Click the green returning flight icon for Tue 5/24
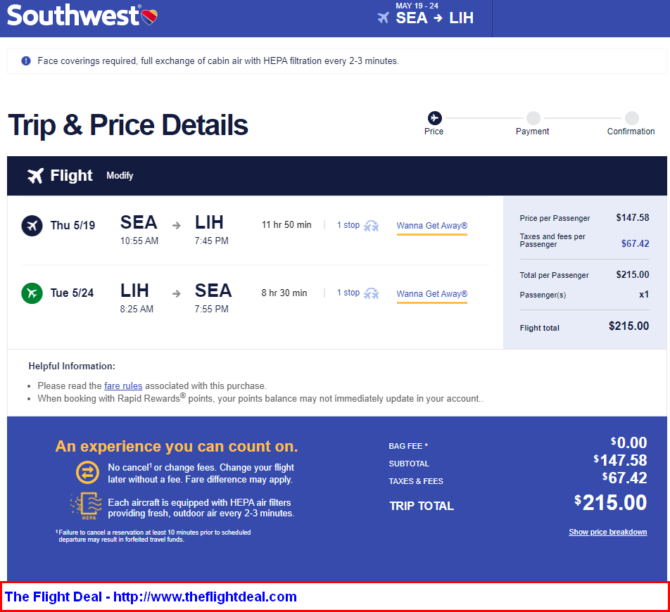670x612 pixels. [32, 293]
